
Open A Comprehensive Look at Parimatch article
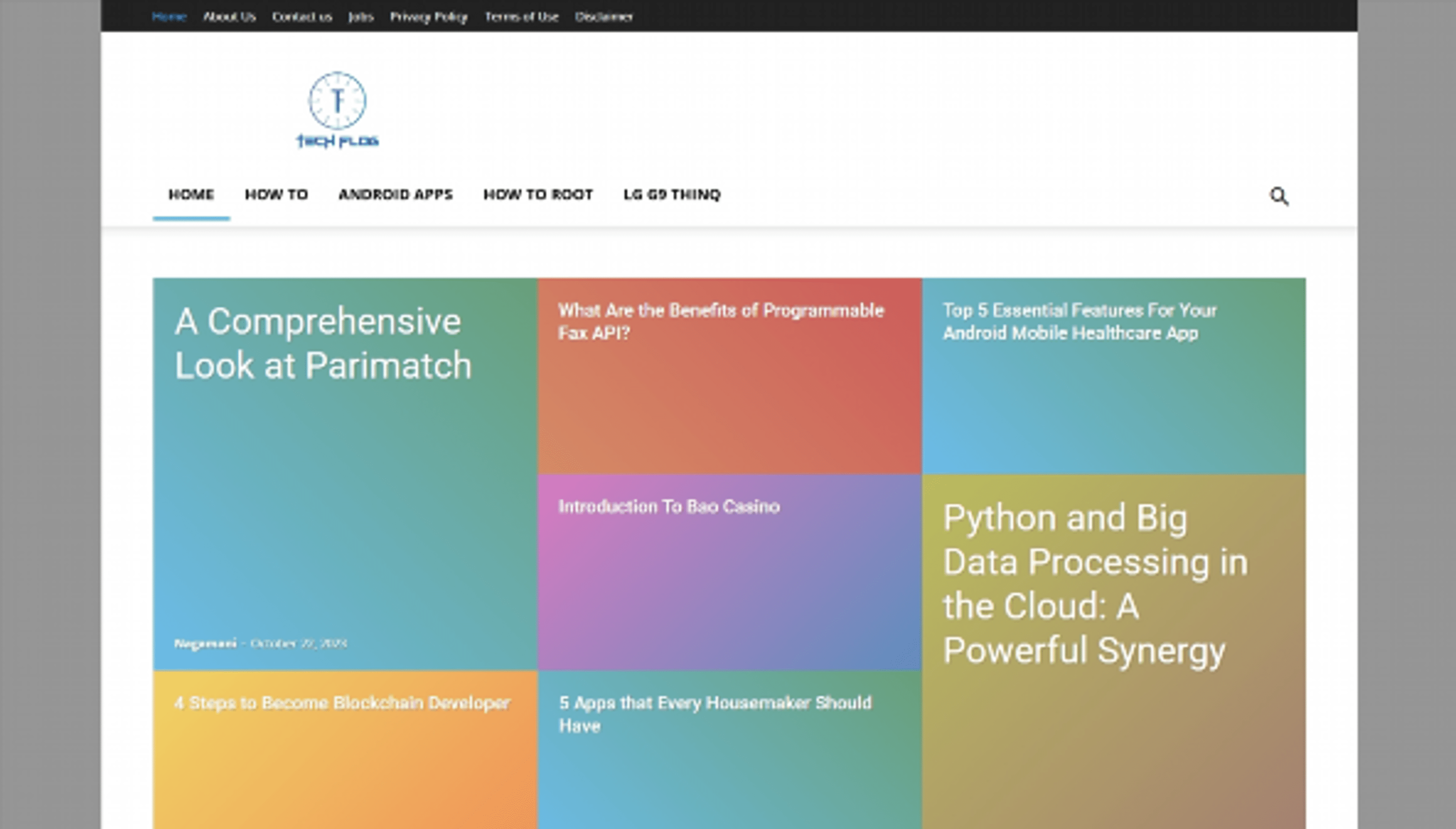(323, 343)
